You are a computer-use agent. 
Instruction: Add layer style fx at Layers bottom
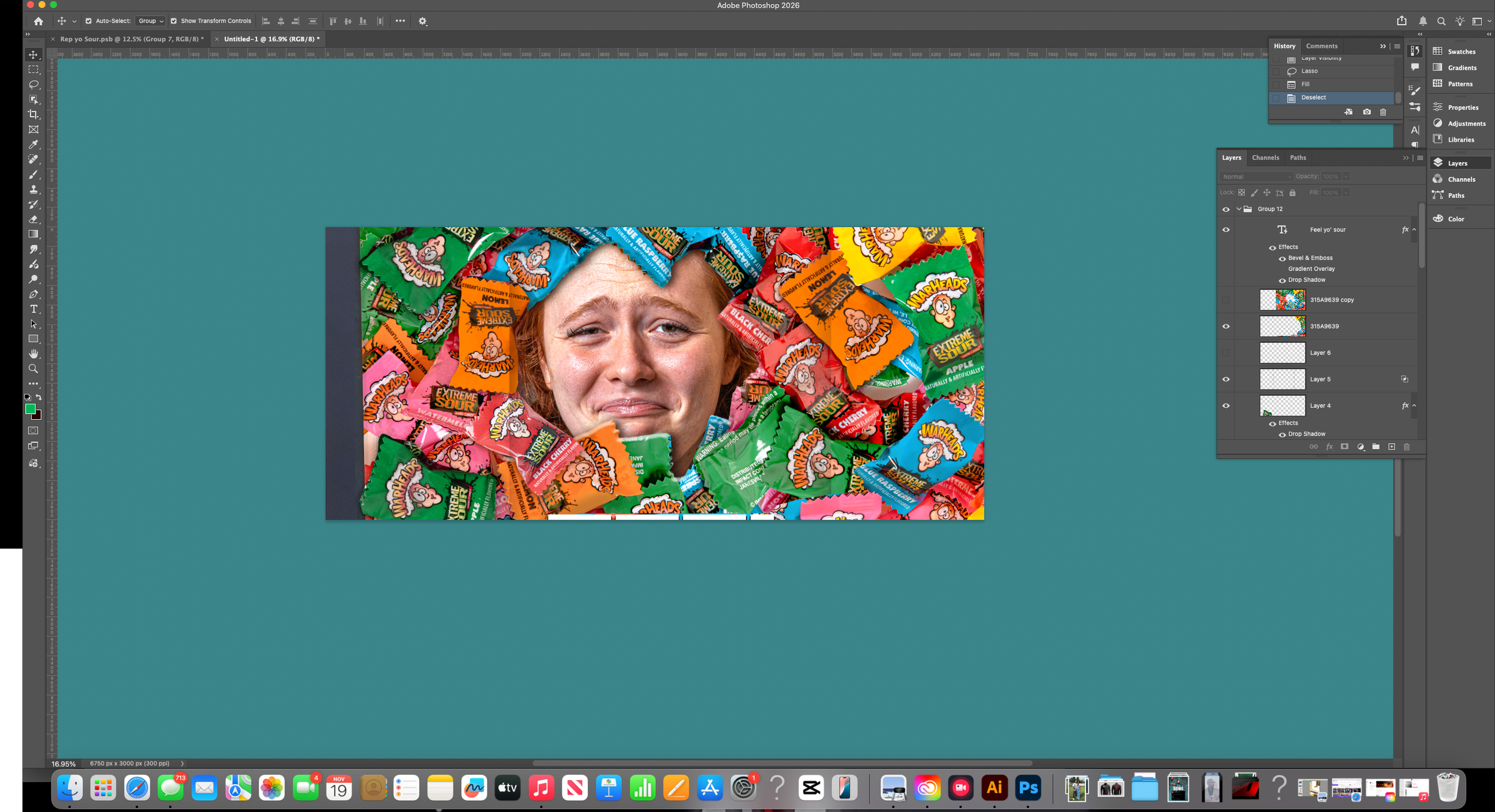pos(1329,447)
